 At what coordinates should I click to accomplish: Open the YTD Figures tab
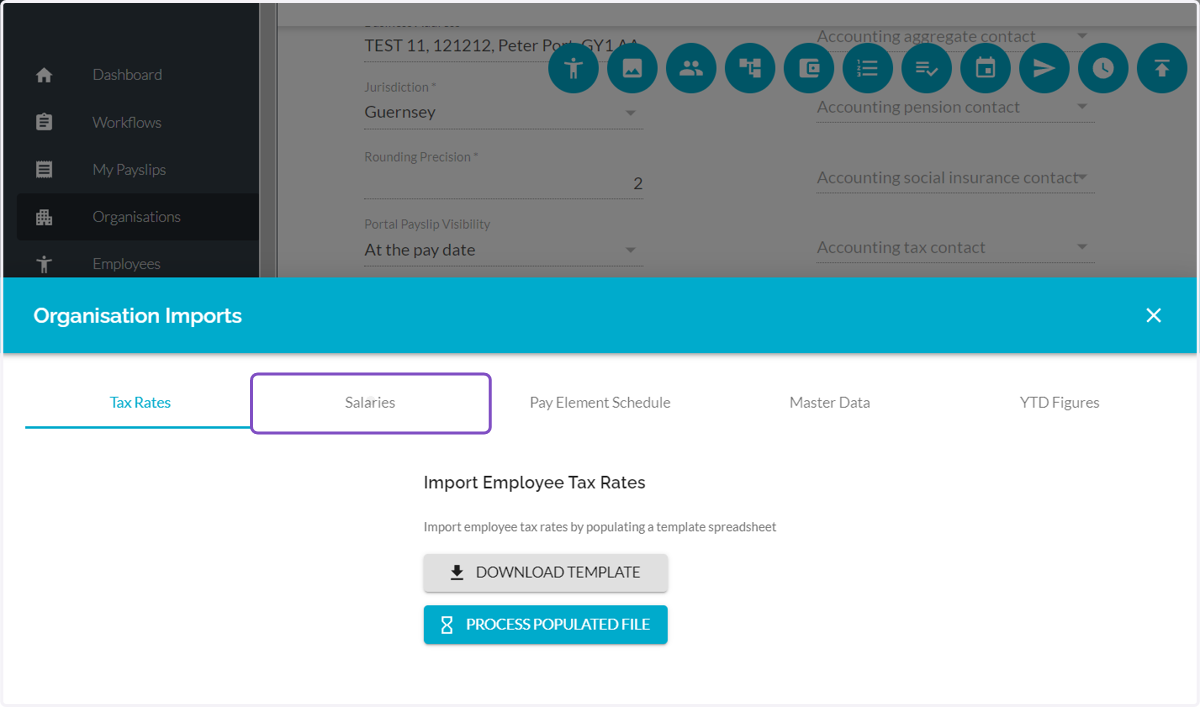1060,403
